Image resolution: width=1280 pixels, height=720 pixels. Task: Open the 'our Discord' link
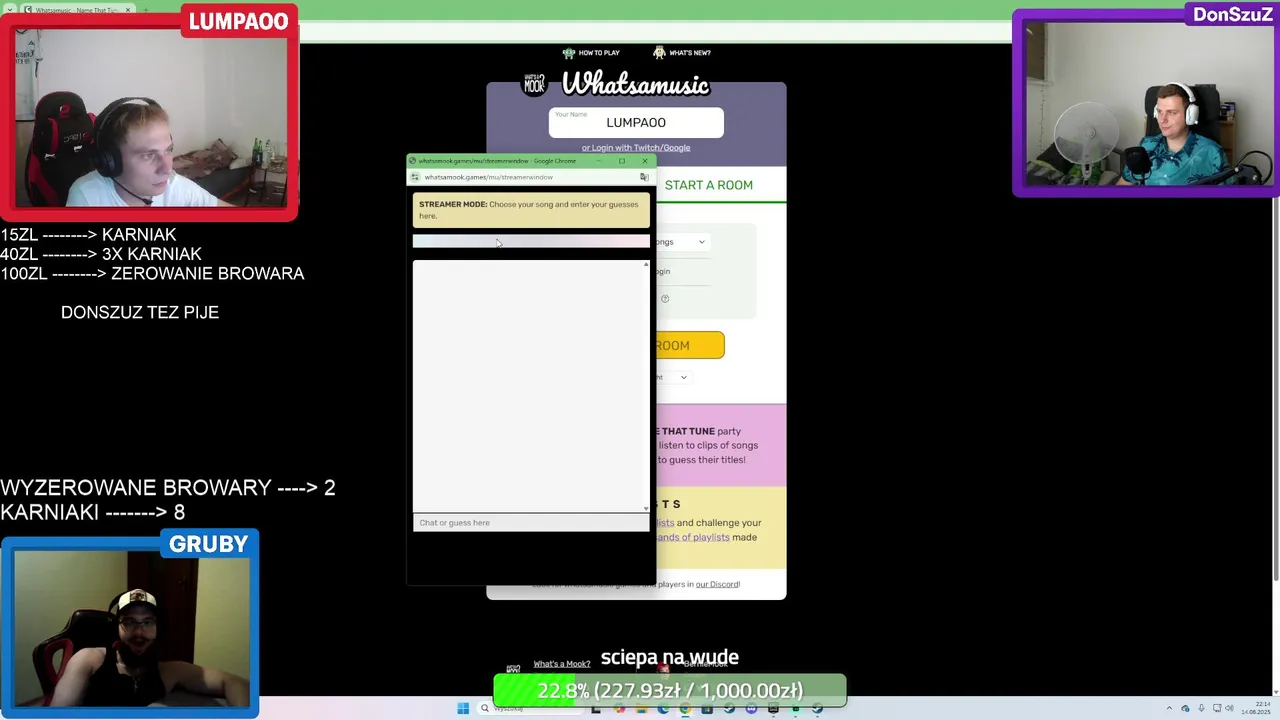pyautogui.click(x=717, y=584)
